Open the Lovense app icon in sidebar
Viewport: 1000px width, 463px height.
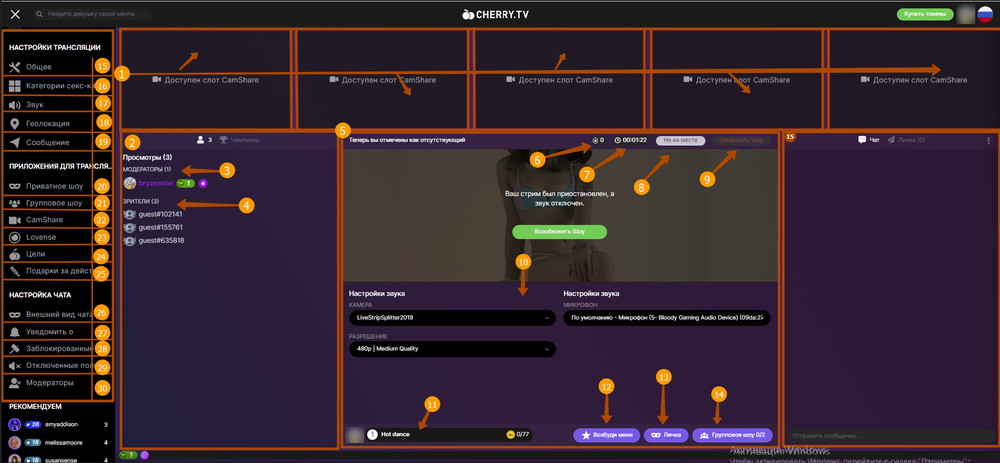(15, 237)
